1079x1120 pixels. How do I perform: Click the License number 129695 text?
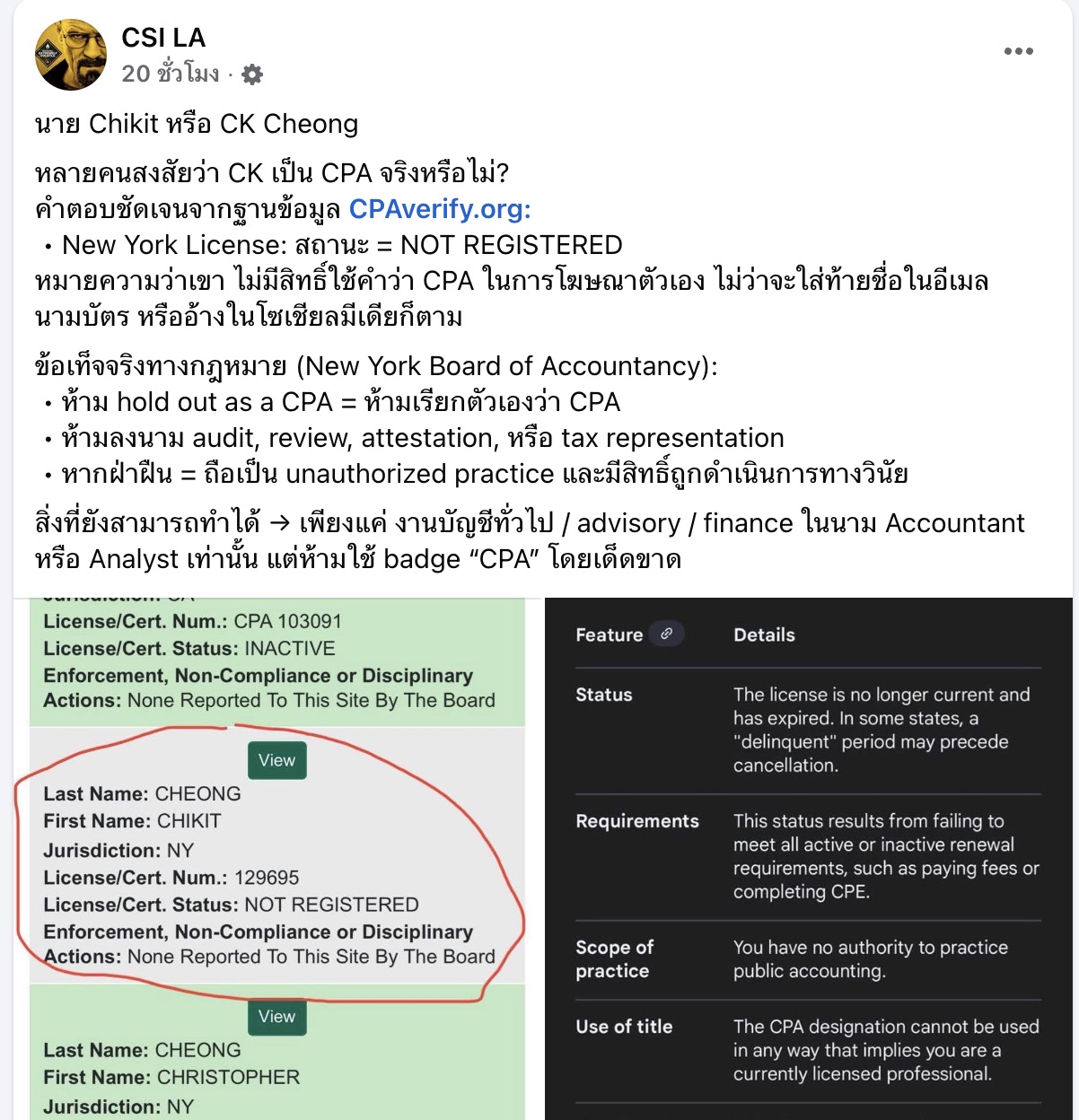tap(267, 878)
